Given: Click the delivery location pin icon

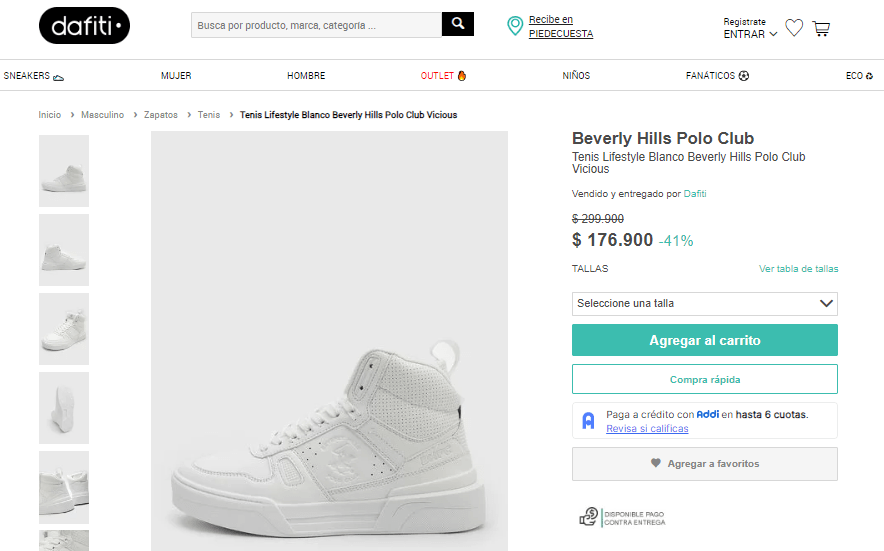Looking at the screenshot, I should [515, 26].
